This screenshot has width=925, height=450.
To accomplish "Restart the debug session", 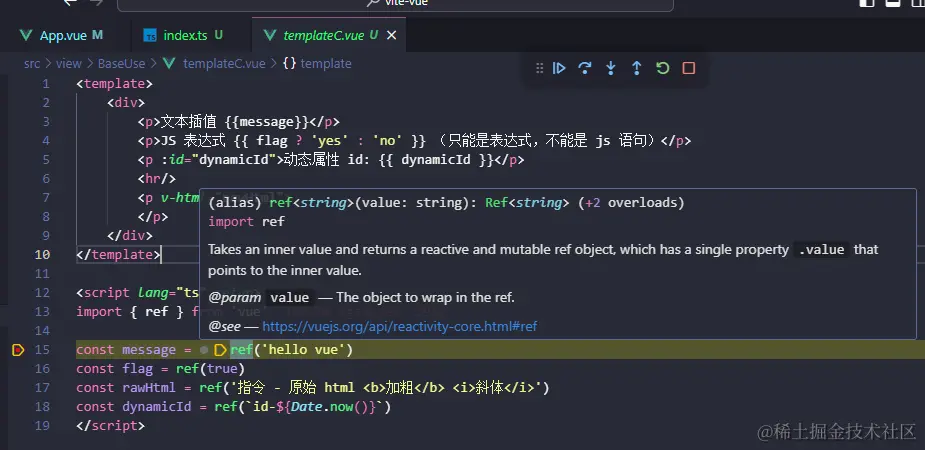I will [x=662, y=68].
